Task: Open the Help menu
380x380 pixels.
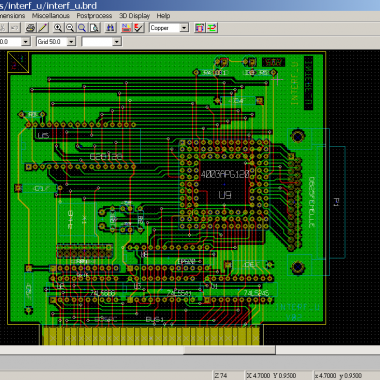Action: [163, 16]
